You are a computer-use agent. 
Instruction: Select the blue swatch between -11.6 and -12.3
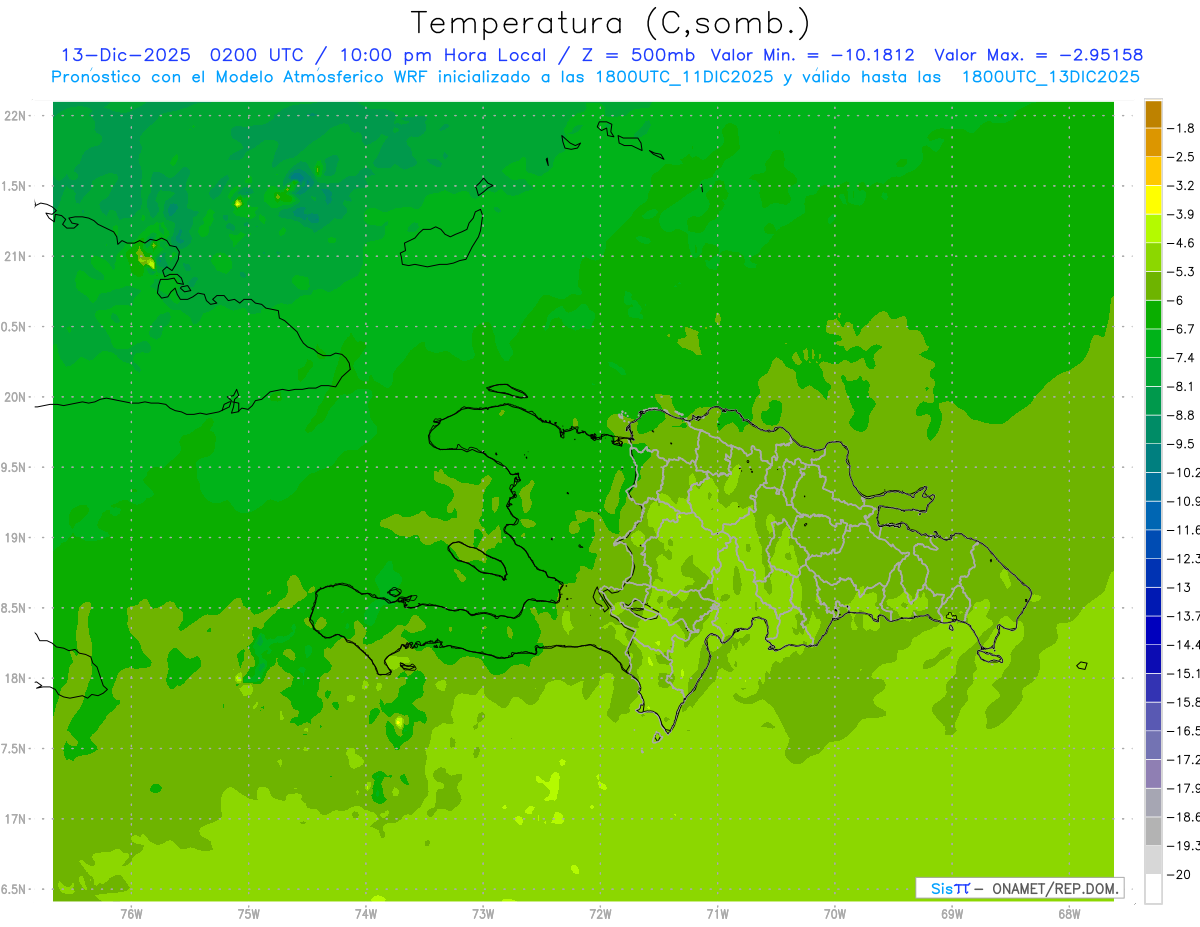click(1153, 544)
